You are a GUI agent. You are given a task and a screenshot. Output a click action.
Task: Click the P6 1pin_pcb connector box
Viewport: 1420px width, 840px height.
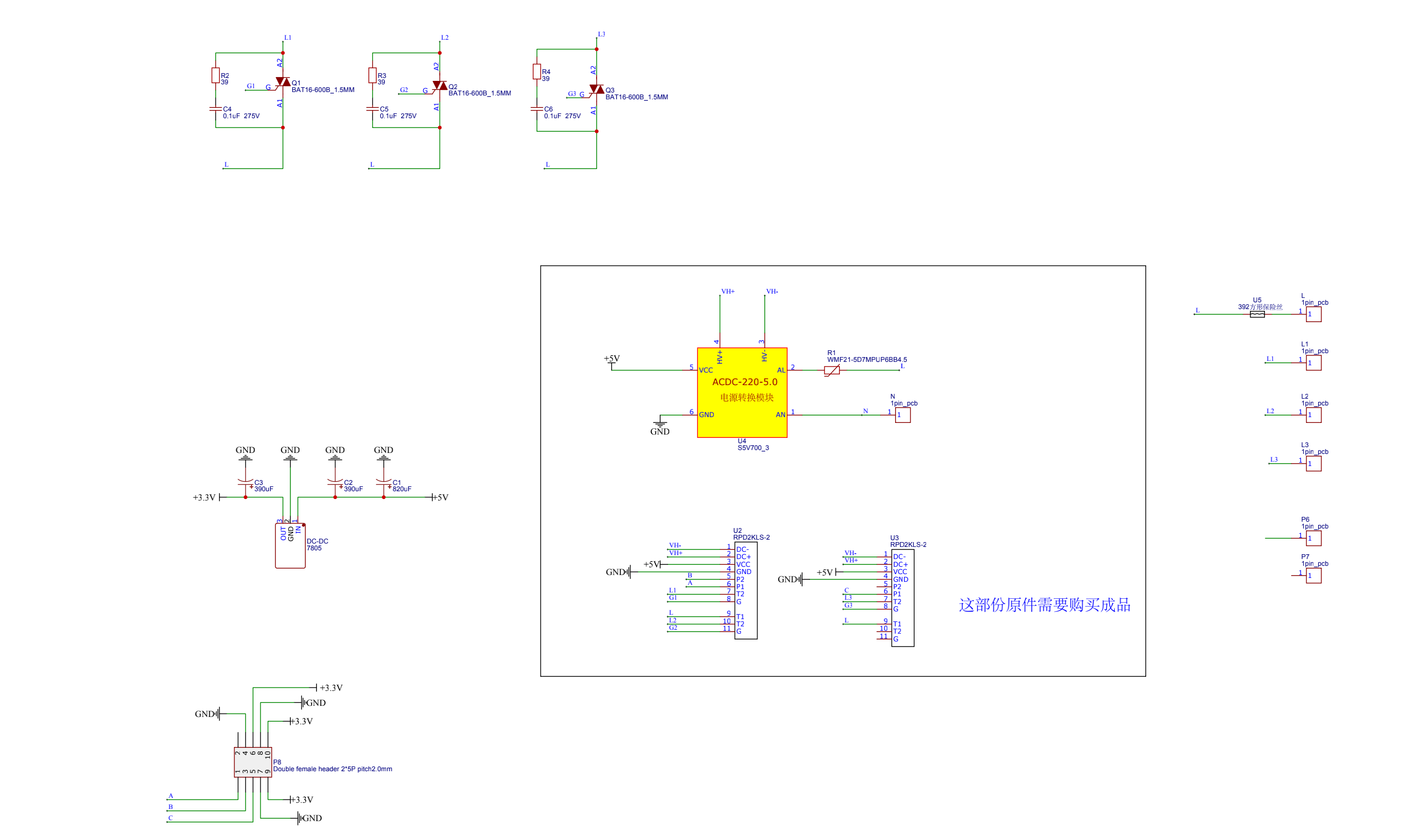[x=1313, y=538]
